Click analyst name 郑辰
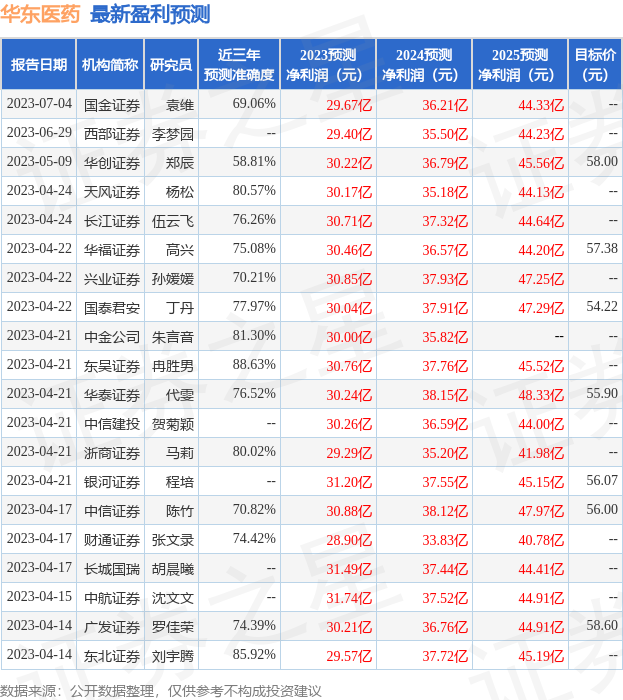This screenshot has width=623, height=700. tap(180, 163)
